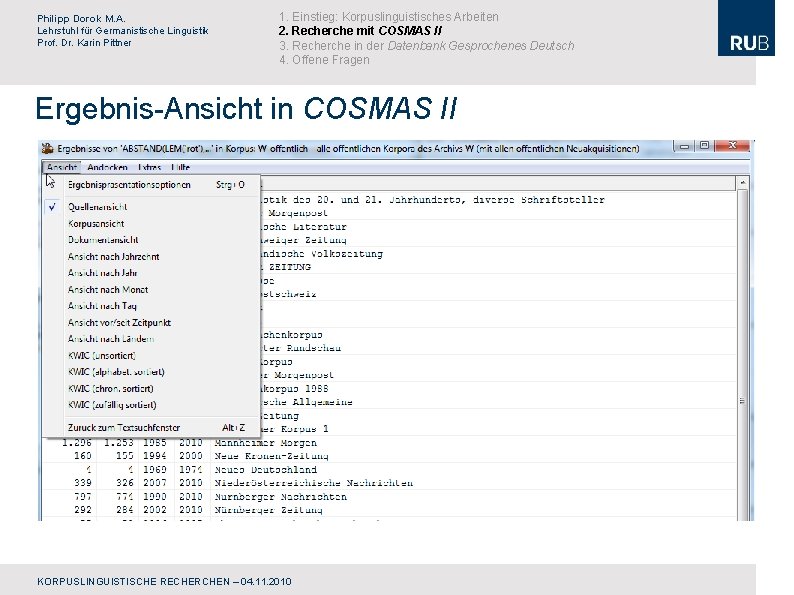Click slide outline item Einstieg: Korpuslinguistisches Arbeiten
Screen dimensions: 794x595
click(388, 17)
